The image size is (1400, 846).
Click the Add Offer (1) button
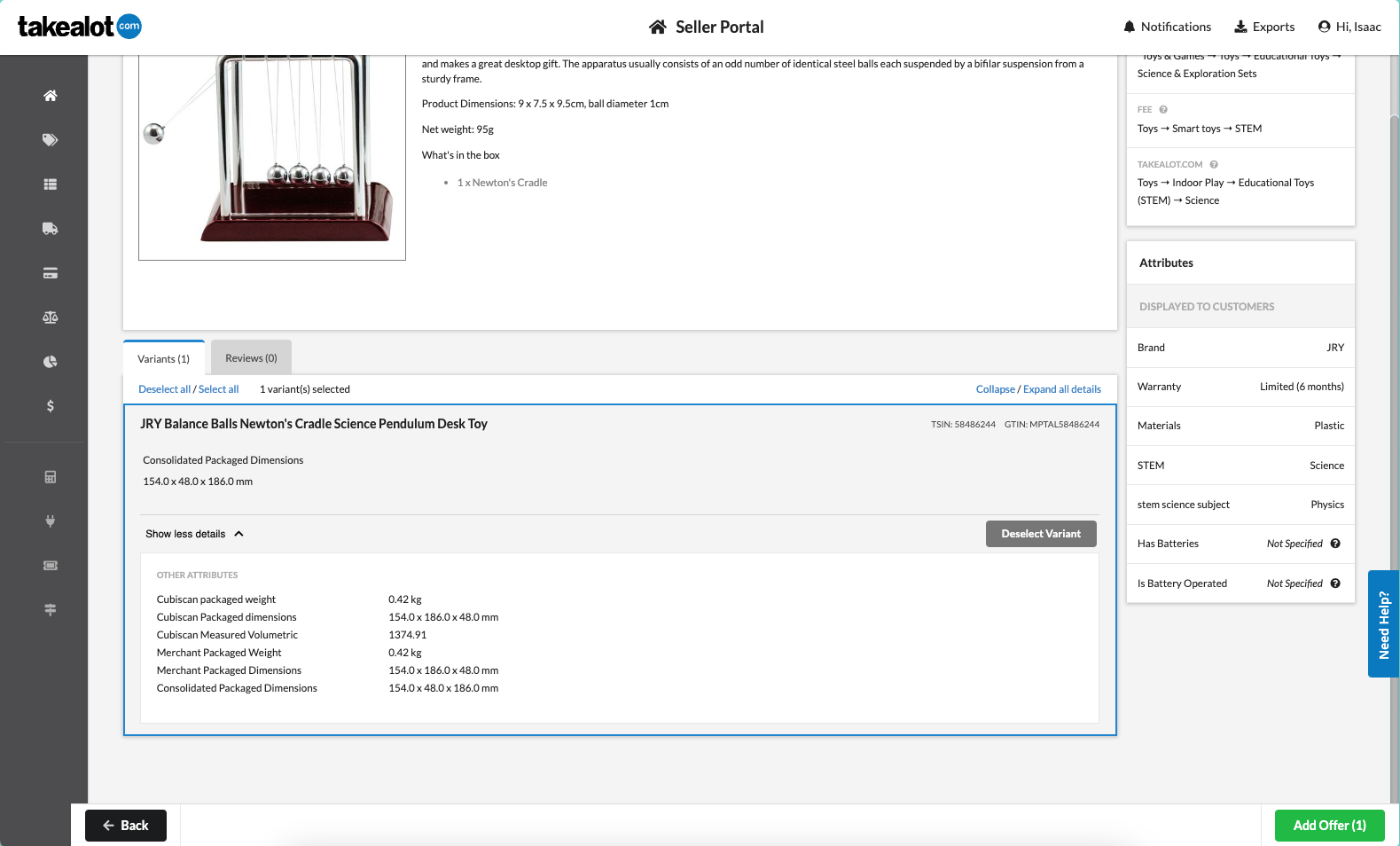point(1329,826)
